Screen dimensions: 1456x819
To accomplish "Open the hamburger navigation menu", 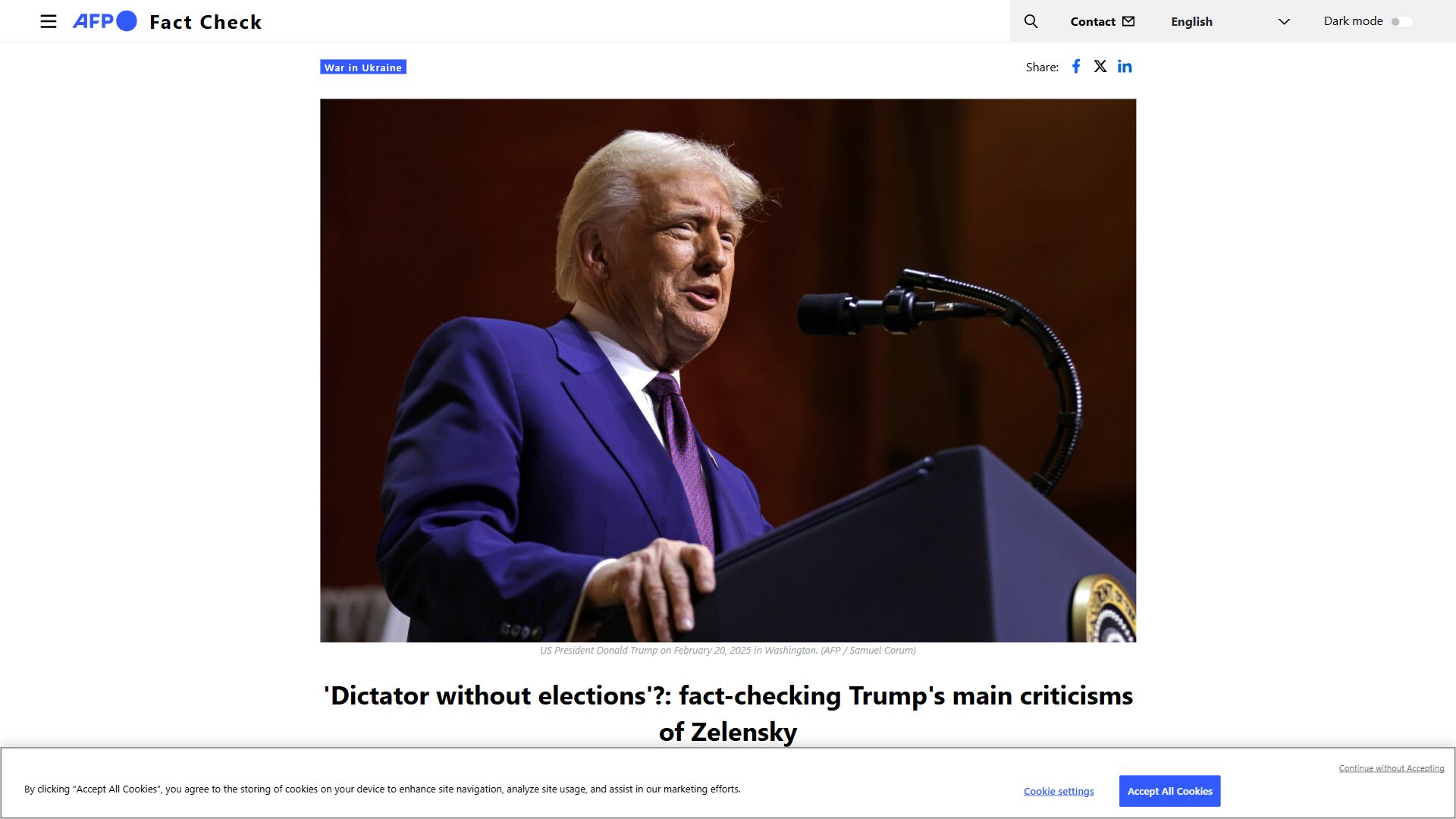I will tap(49, 21).
